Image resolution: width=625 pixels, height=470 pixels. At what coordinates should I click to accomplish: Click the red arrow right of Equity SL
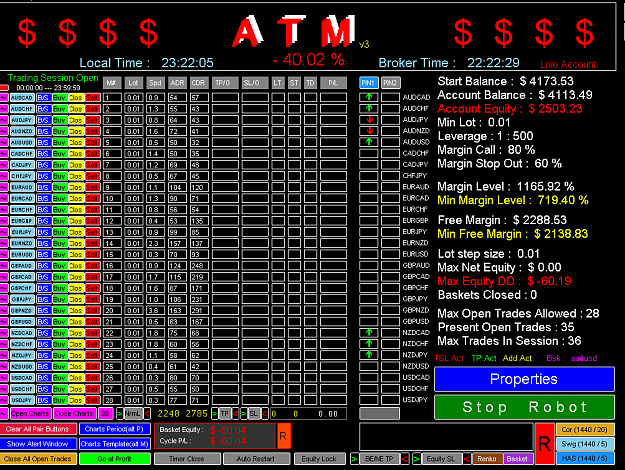coord(467,459)
